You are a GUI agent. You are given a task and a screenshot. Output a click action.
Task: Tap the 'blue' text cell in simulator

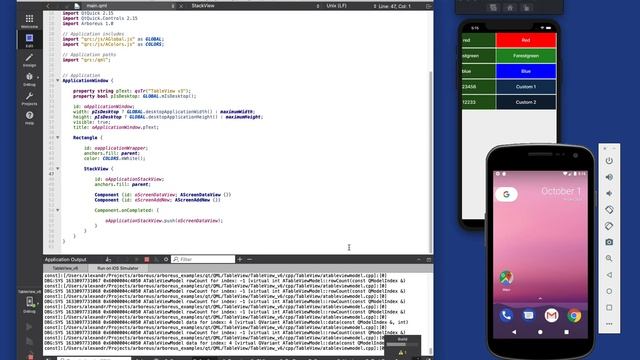click(478, 71)
